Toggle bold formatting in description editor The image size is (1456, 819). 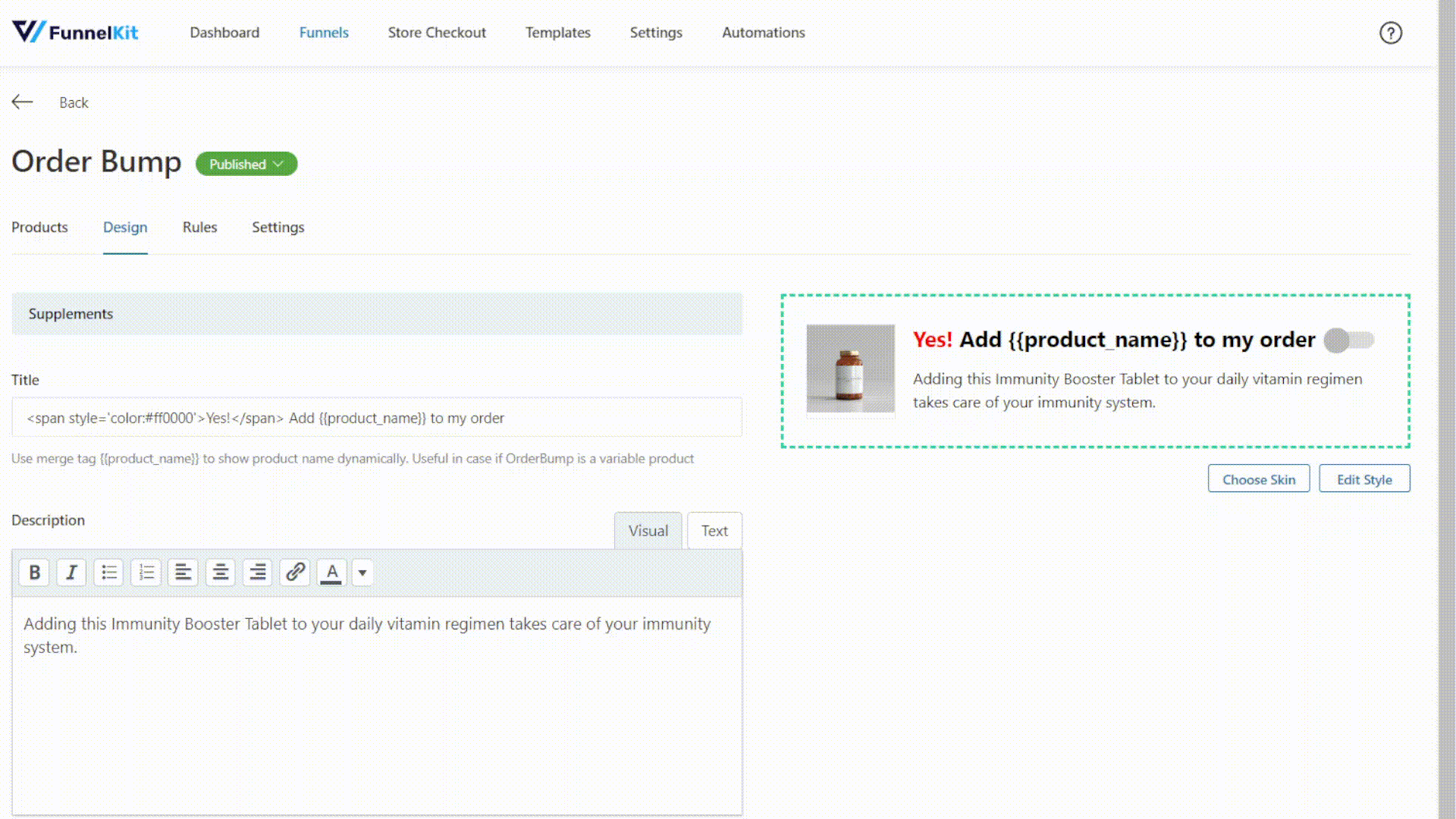tap(34, 573)
